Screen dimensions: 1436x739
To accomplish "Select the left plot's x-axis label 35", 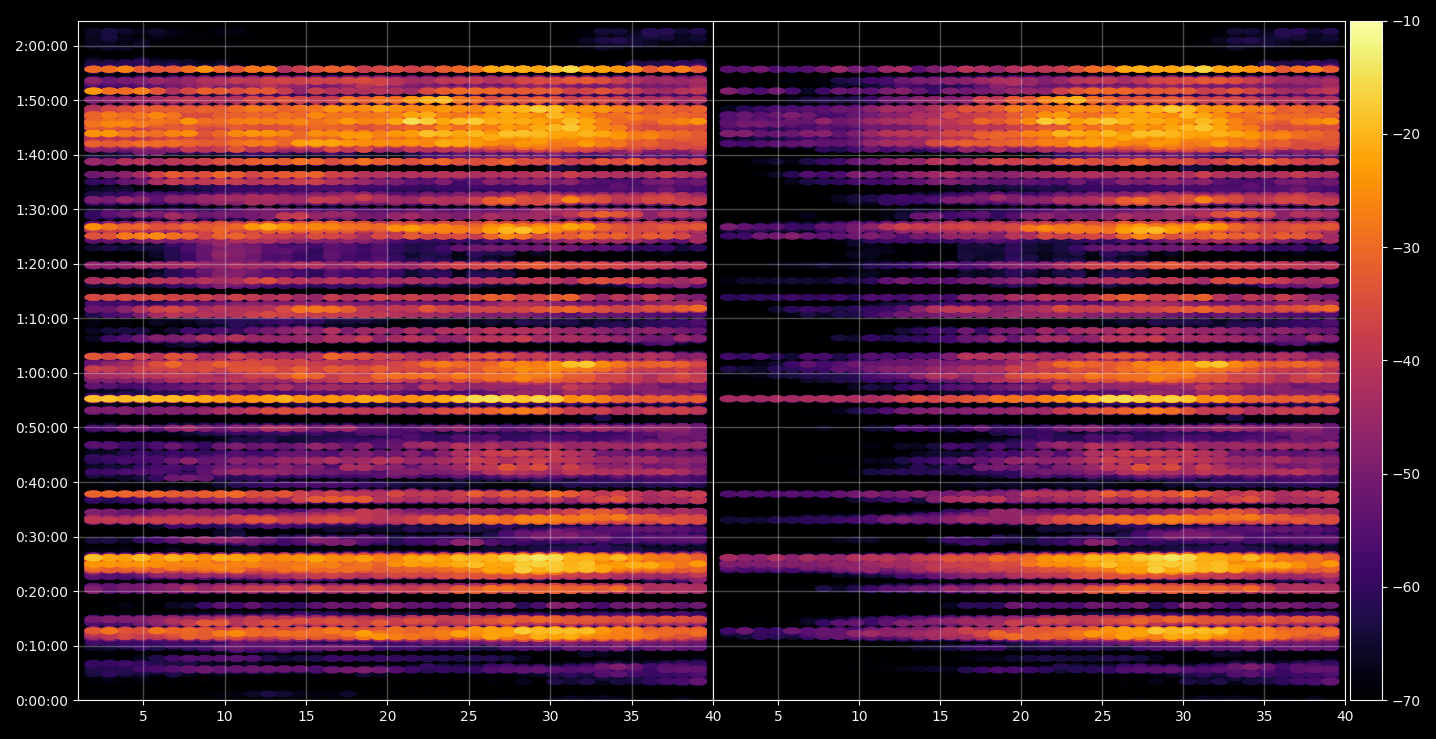I will (631, 716).
